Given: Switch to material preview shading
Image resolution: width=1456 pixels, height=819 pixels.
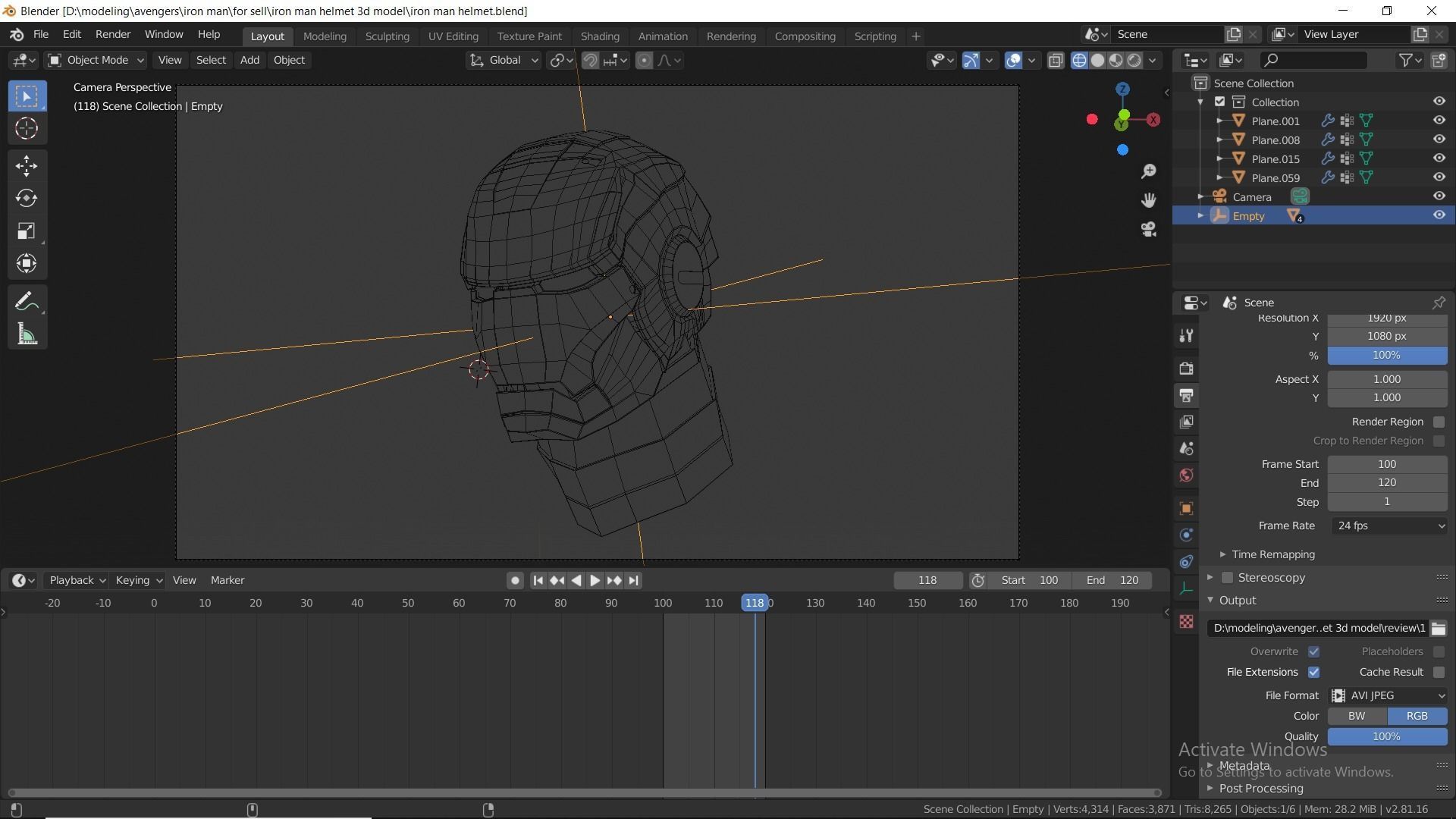Looking at the screenshot, I should (x=1116, y=61).
